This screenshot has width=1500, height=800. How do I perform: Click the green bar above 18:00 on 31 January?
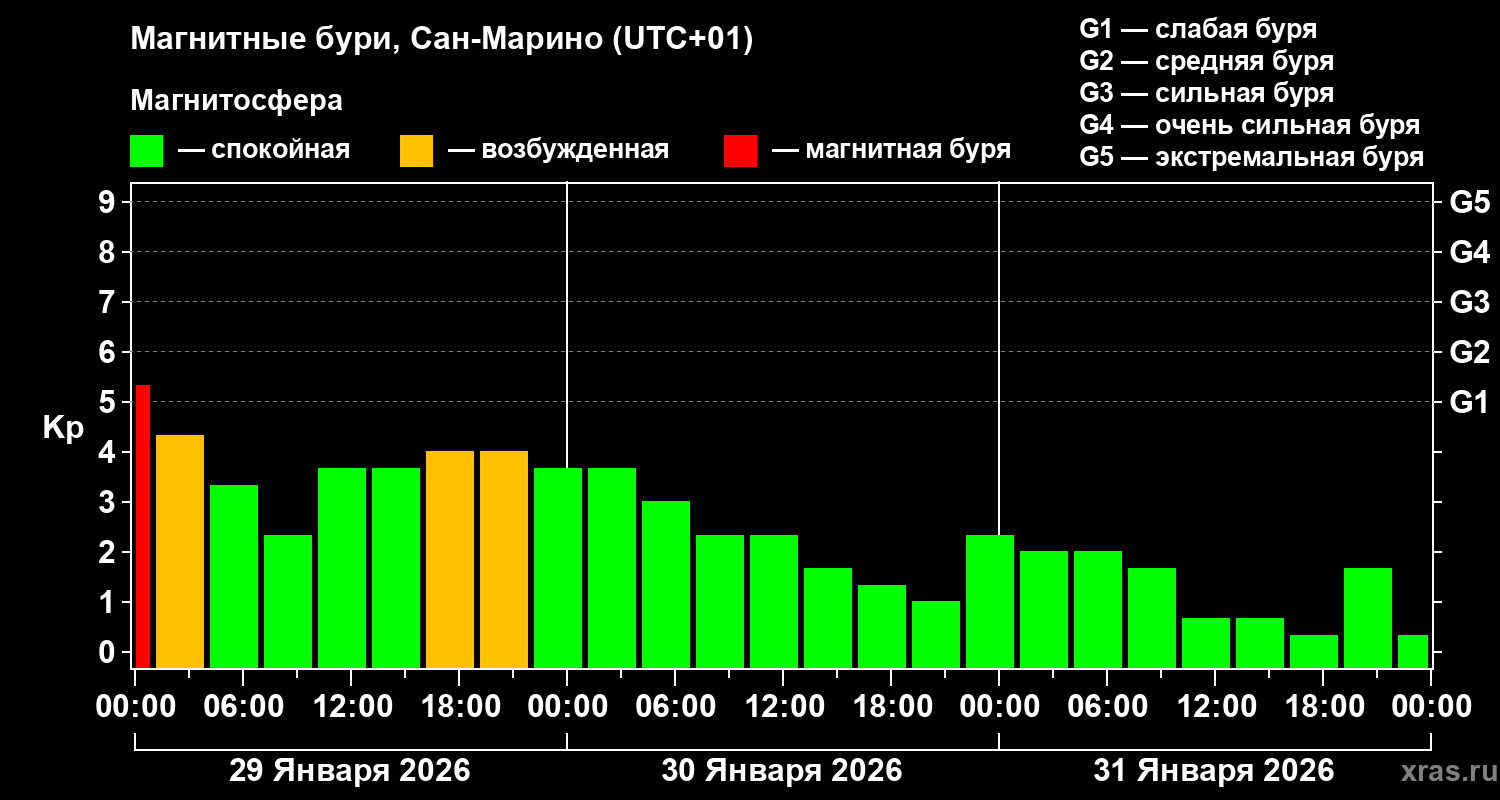(x=1314, y=651)
